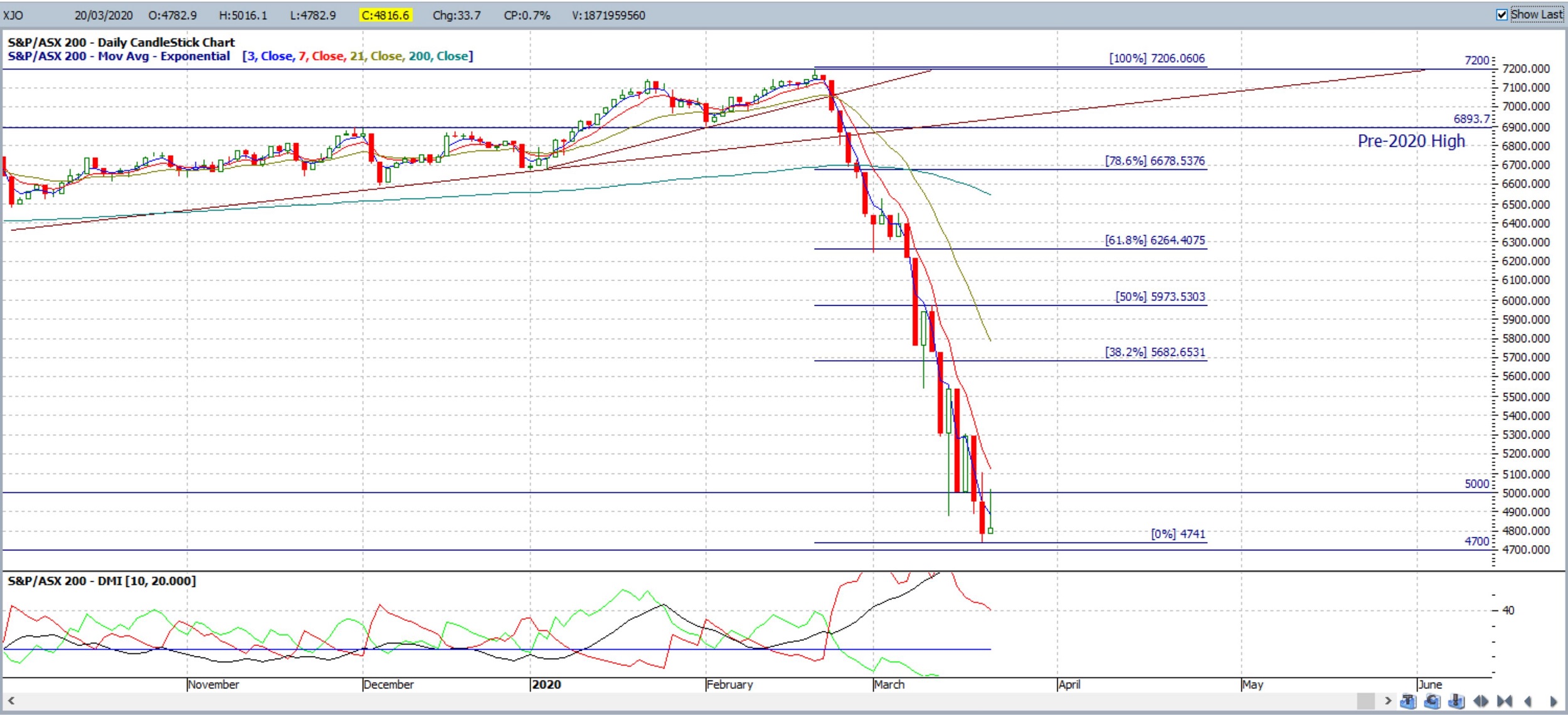Click the 6893.7 horizontal line label
Viewport: 1568px width, 715px height.
1471,119
